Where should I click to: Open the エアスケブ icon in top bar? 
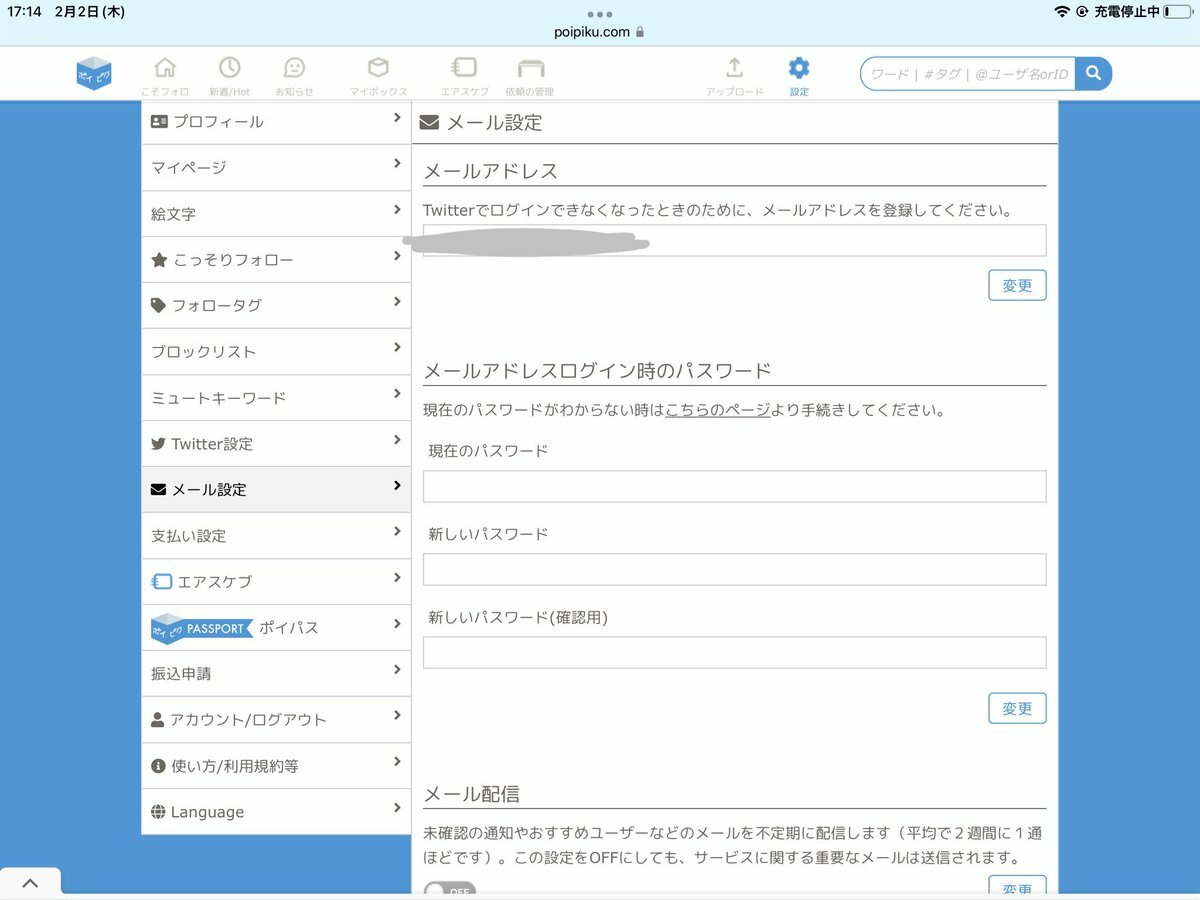[x=463, y=68]
